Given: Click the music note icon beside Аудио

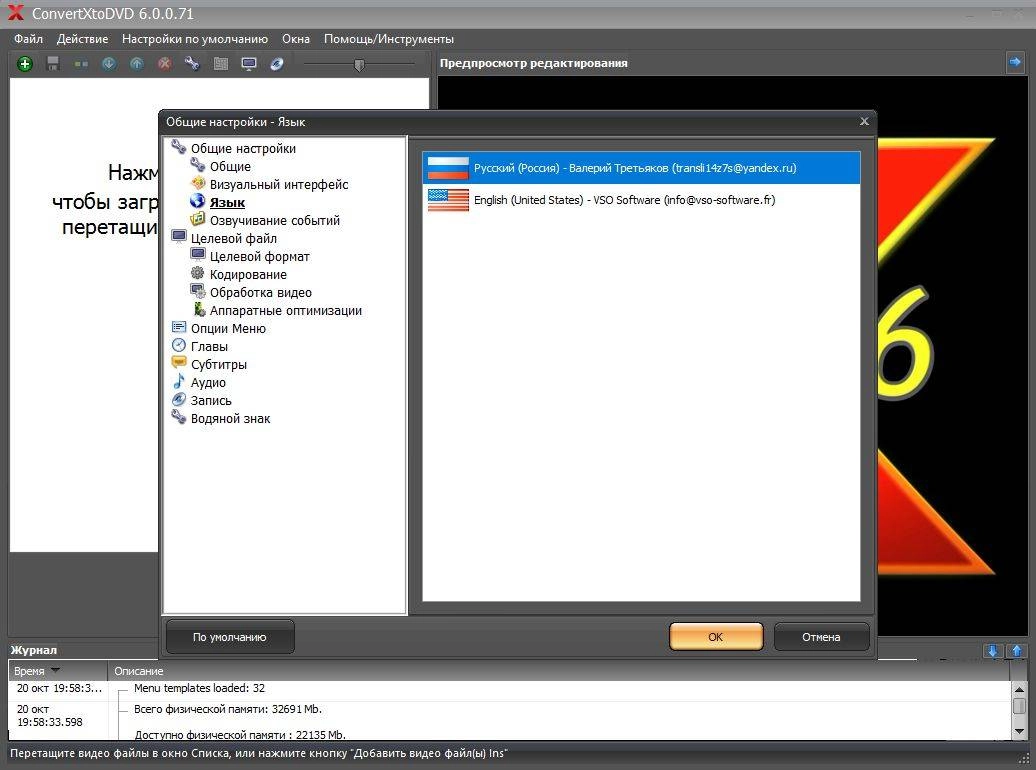Looking at the screenshot, I should click(179, 381).
